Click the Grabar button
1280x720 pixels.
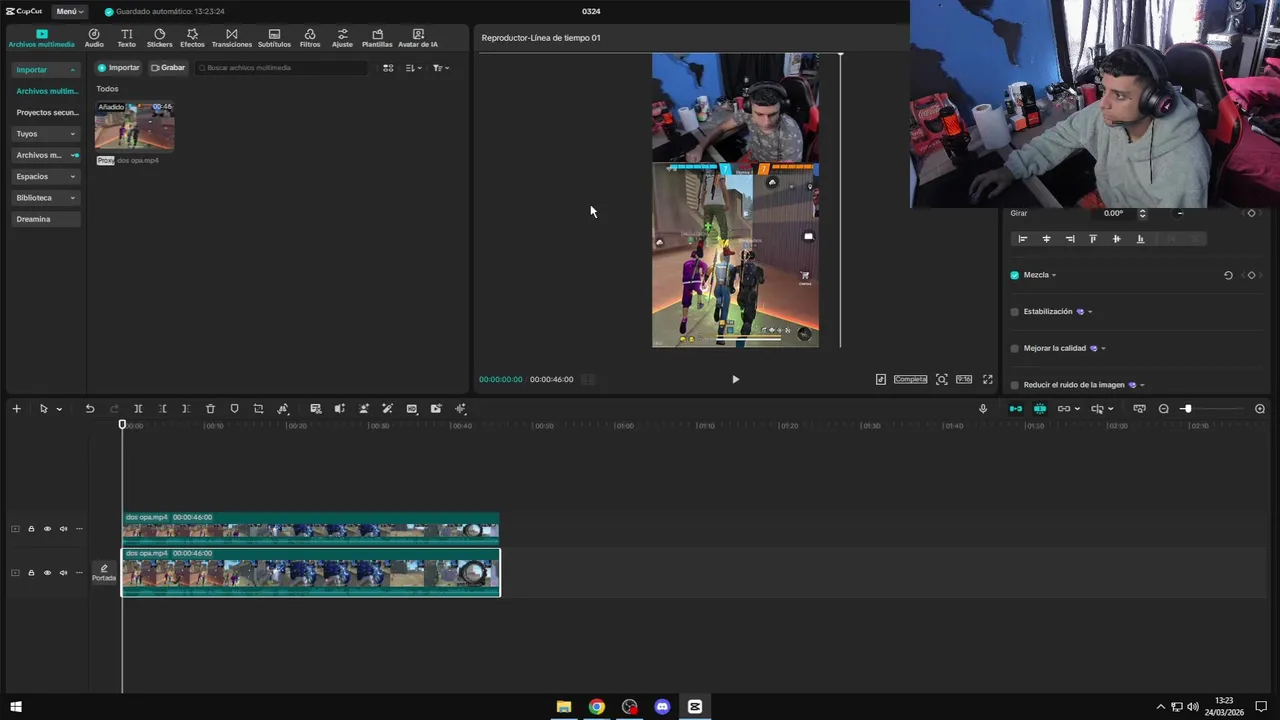pos(168,68)
